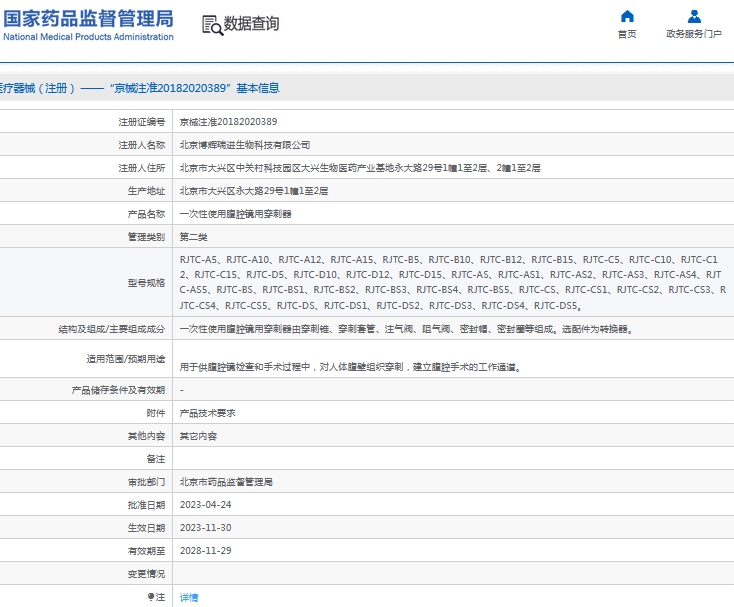The image size is (734, 607).
Task: Click the 产品储存条件及有效期 label
Action: [118, 390]
